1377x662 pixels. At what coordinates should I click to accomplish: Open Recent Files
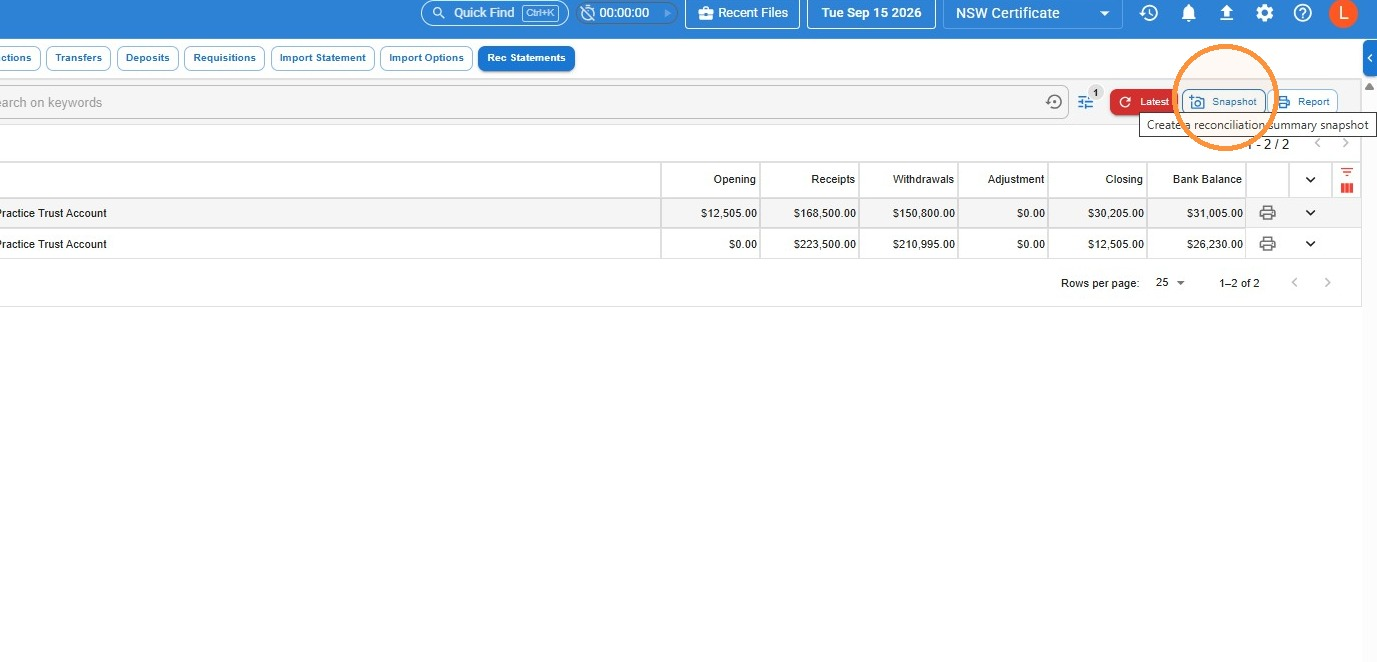pos(742,13)
